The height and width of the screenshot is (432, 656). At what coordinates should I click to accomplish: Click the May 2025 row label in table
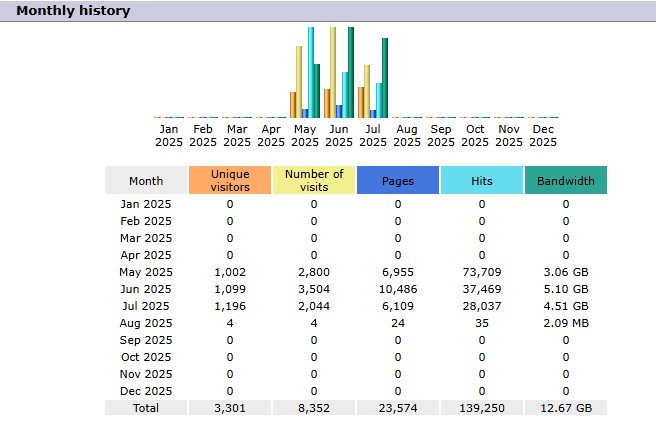[146, 272]
